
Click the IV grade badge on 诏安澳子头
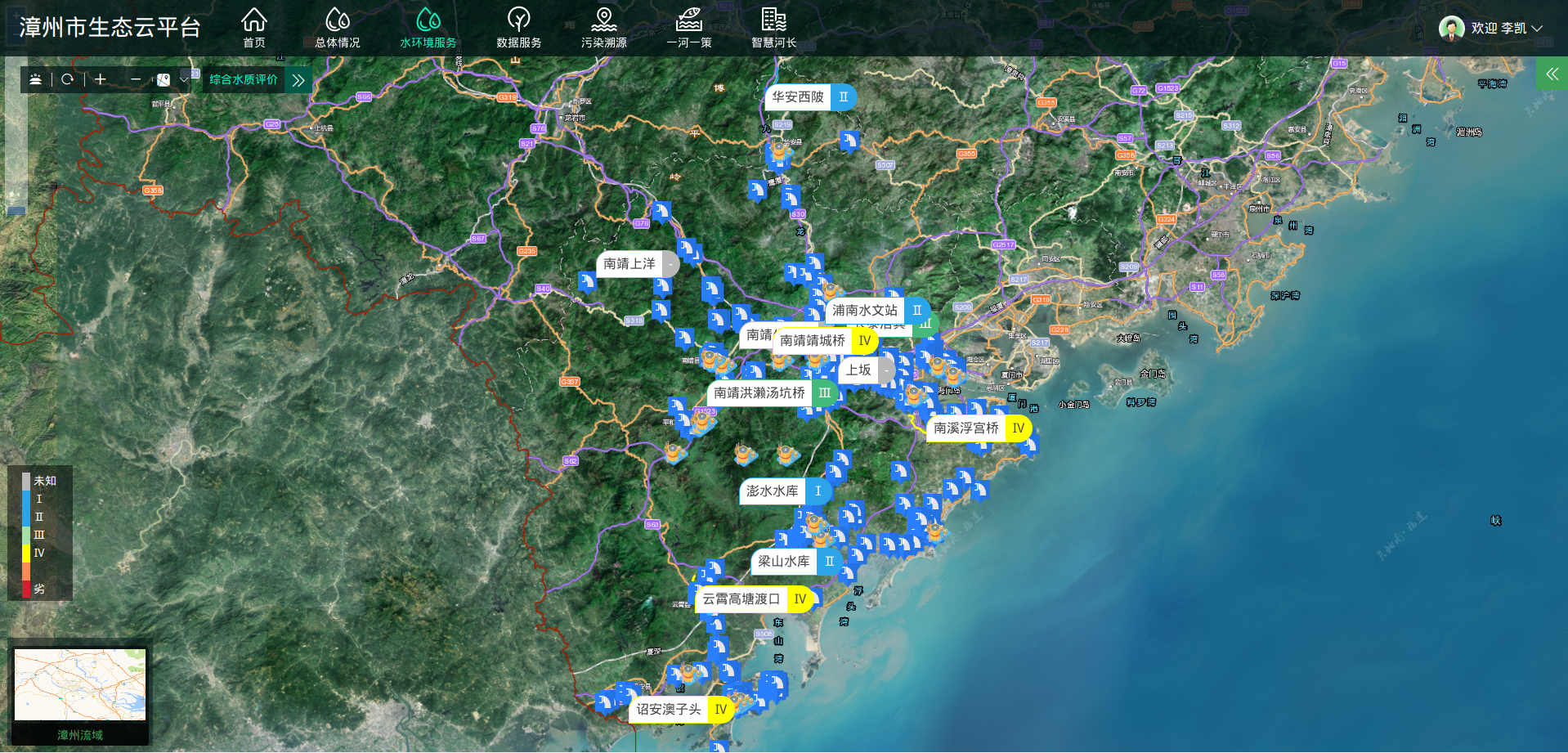[x=721, y=710]
